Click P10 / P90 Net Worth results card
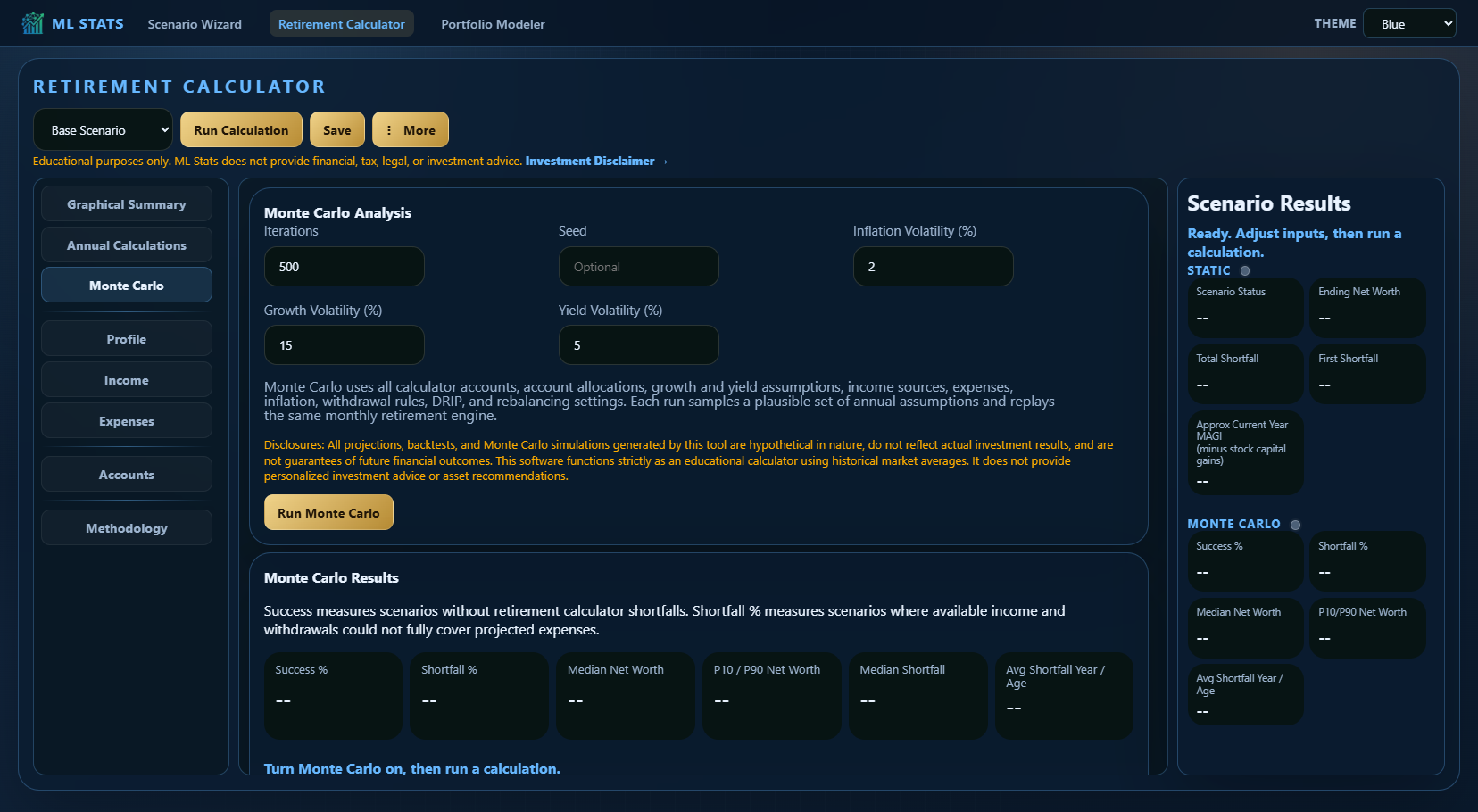The height and width of the screenshot is (812, 1478). [x=771, y=696]
